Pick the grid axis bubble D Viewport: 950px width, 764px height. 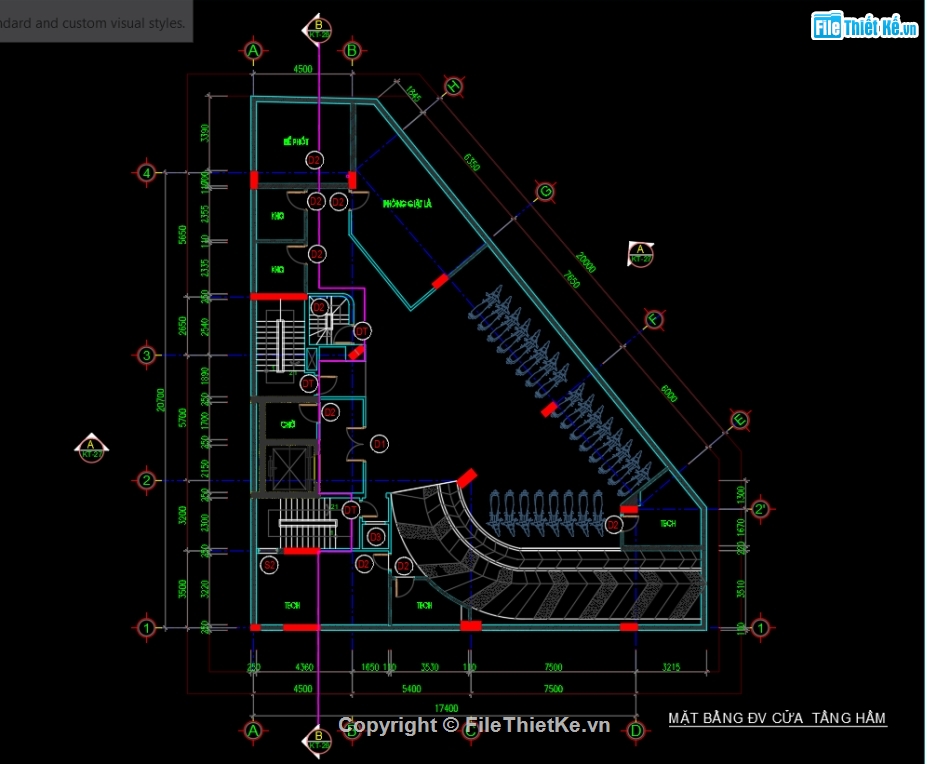636,731
